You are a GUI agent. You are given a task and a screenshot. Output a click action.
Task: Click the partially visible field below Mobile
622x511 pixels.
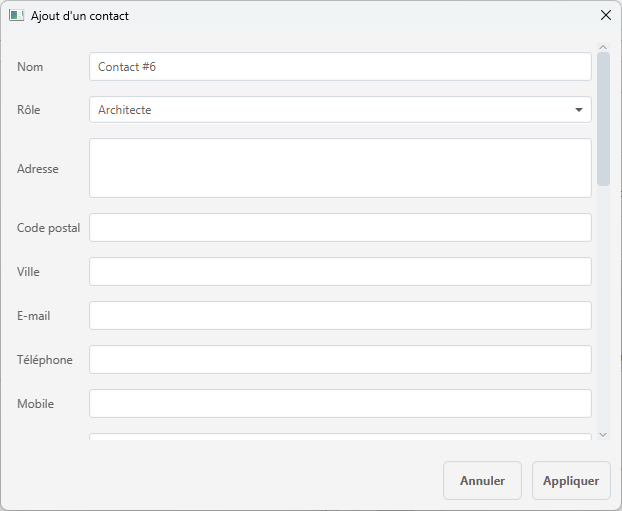point(340,437)
